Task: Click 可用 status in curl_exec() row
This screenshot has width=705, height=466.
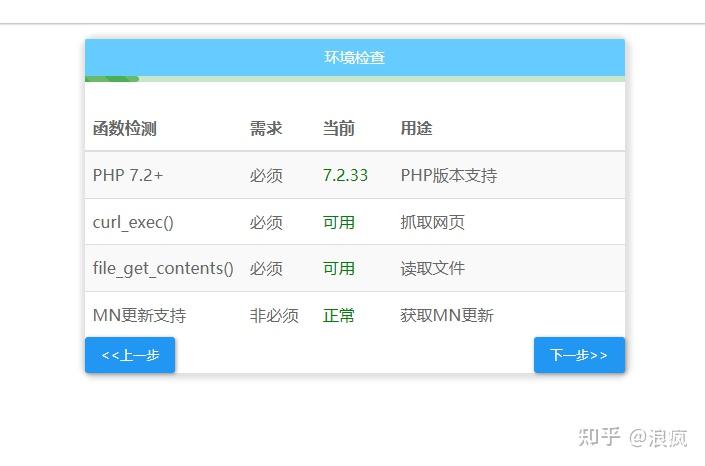Action: coord(339,223)
